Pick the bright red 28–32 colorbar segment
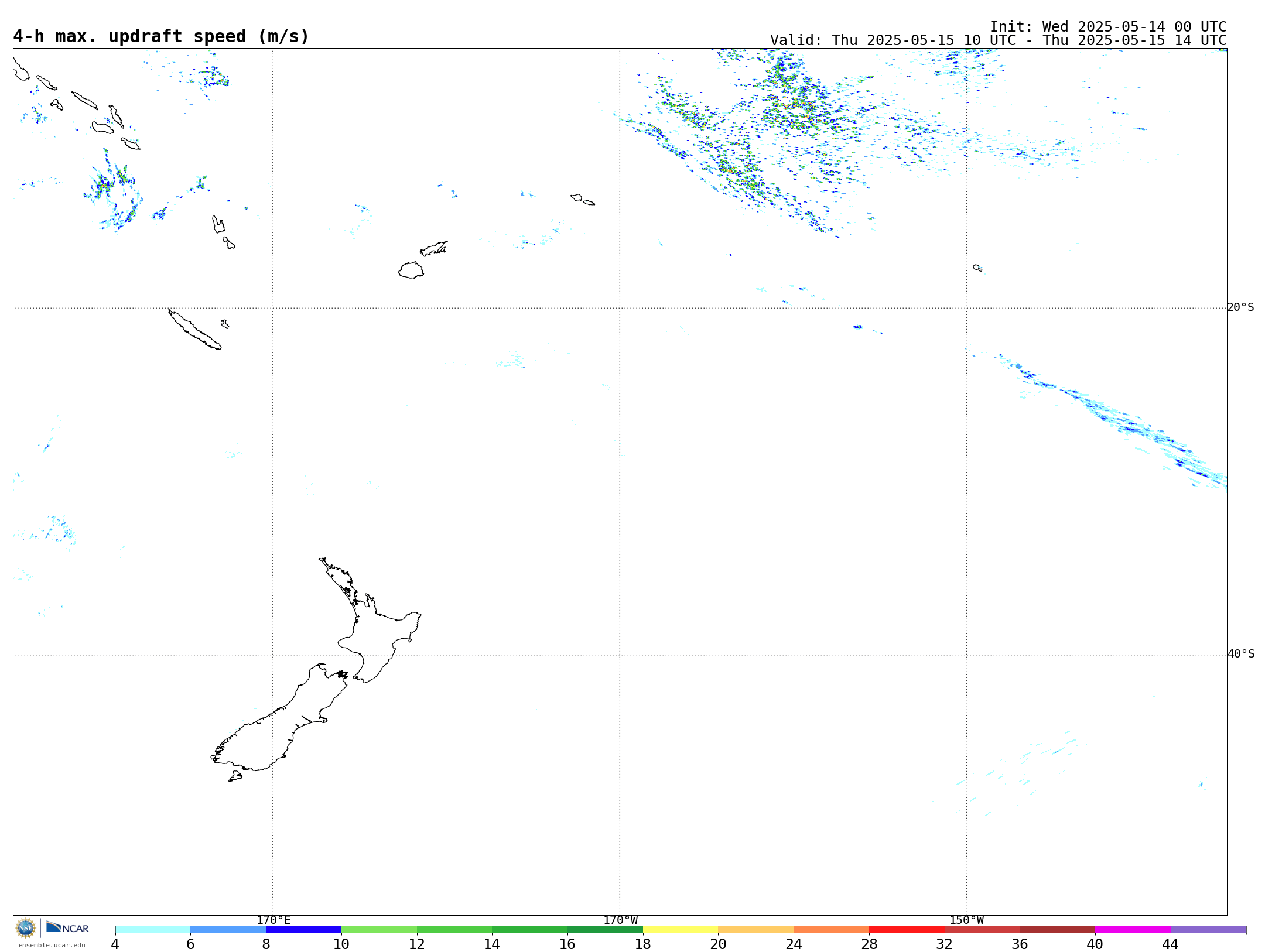The image size is (1265, 952). (907, 929)
